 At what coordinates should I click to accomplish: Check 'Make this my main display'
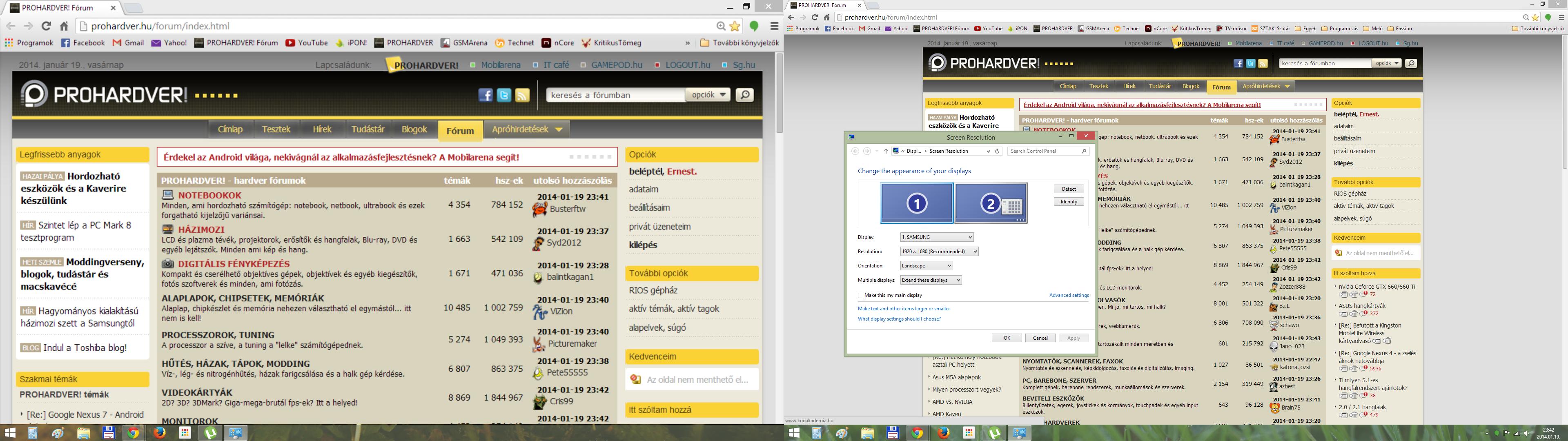pyautogui.click(x=861, y=295)
